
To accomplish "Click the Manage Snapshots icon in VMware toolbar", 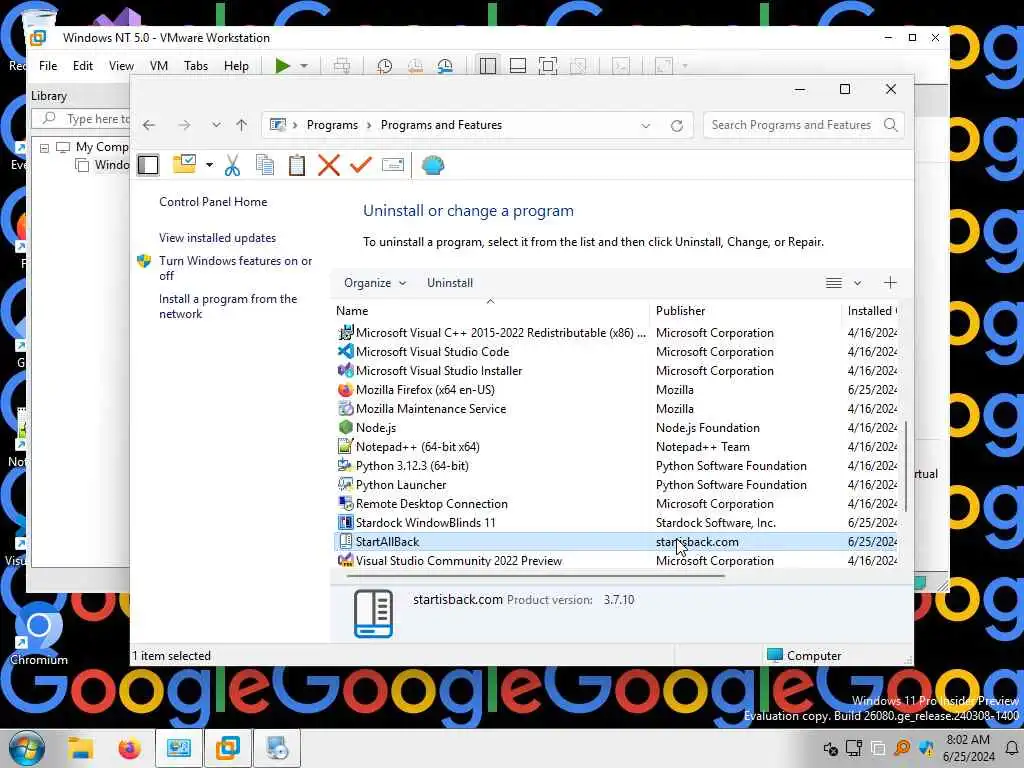I will click(x=445, y=66).
